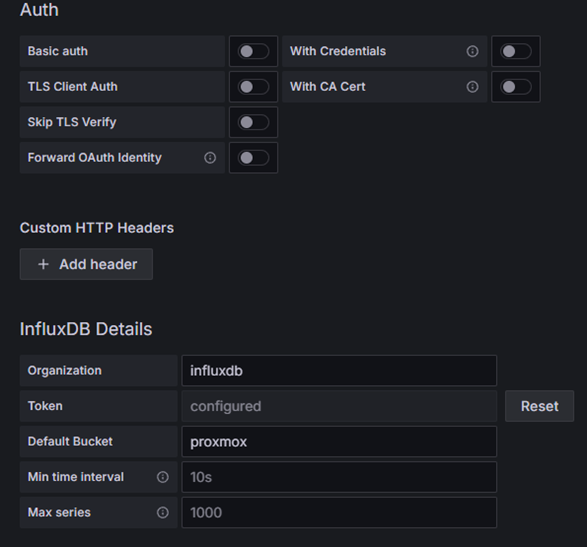This screenshot has height=547, width=587.
Task: Turn on With CA Cert switch
Action: 516,87
